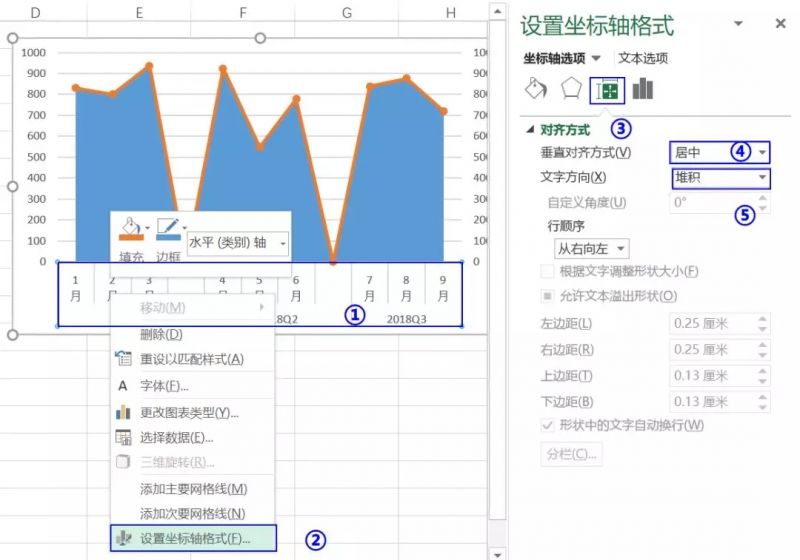Choose 重设以匹配样式(A) menu item
Screen dimensions: 800x560
point(192,359)
